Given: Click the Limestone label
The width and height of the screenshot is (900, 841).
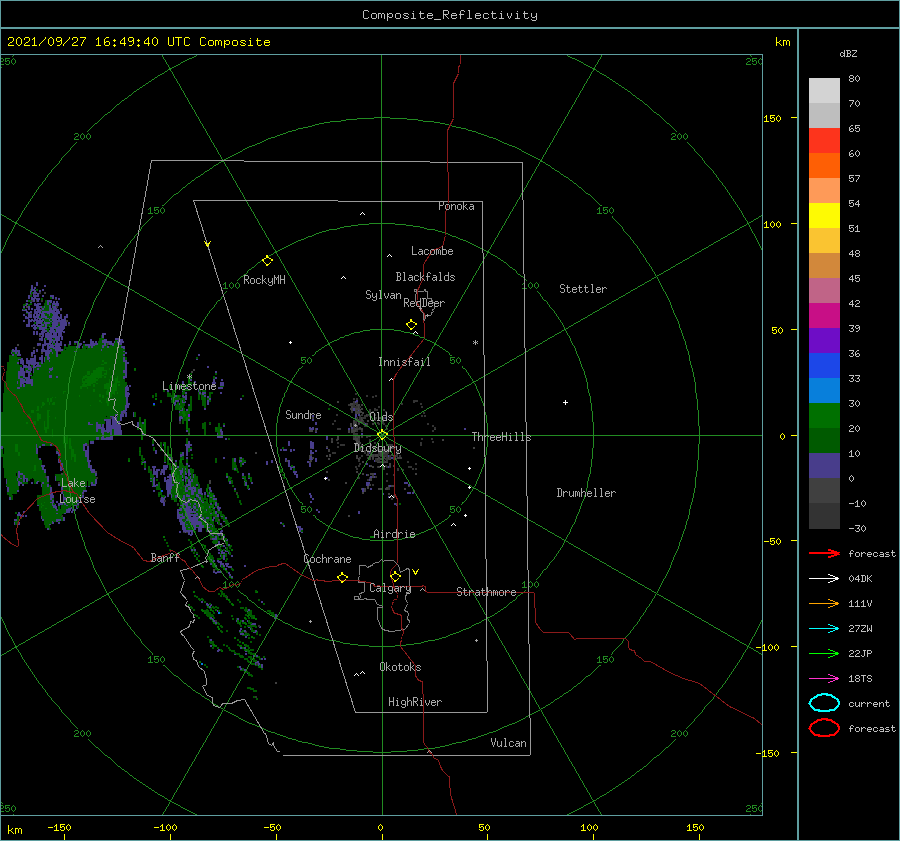Looking at the screenshot, I should coord(189,386).
